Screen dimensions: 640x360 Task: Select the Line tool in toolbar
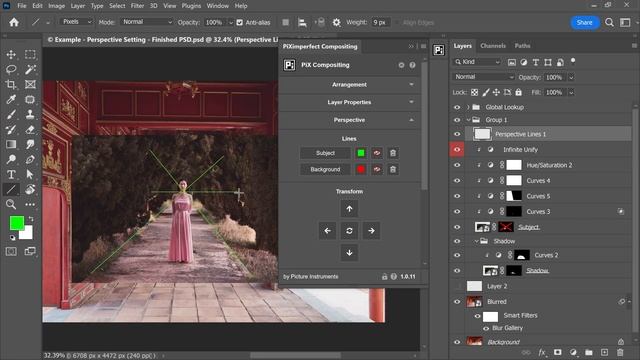[x=11, y=189]
